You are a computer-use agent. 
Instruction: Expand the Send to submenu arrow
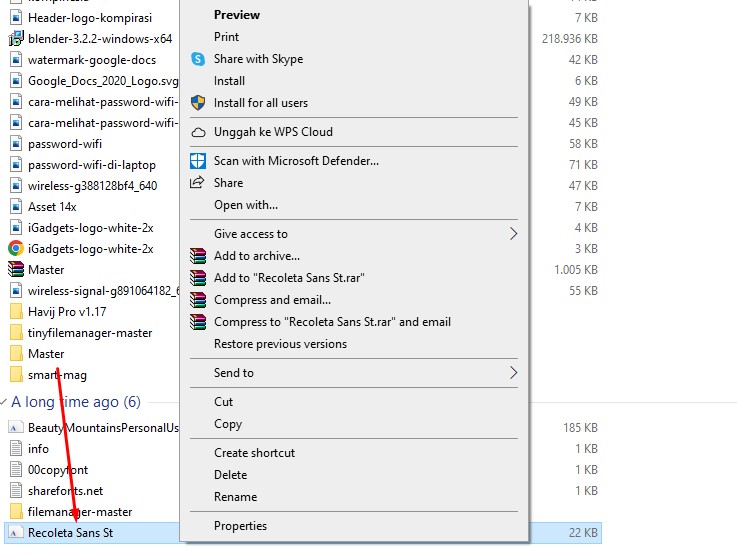coord(513,373)
